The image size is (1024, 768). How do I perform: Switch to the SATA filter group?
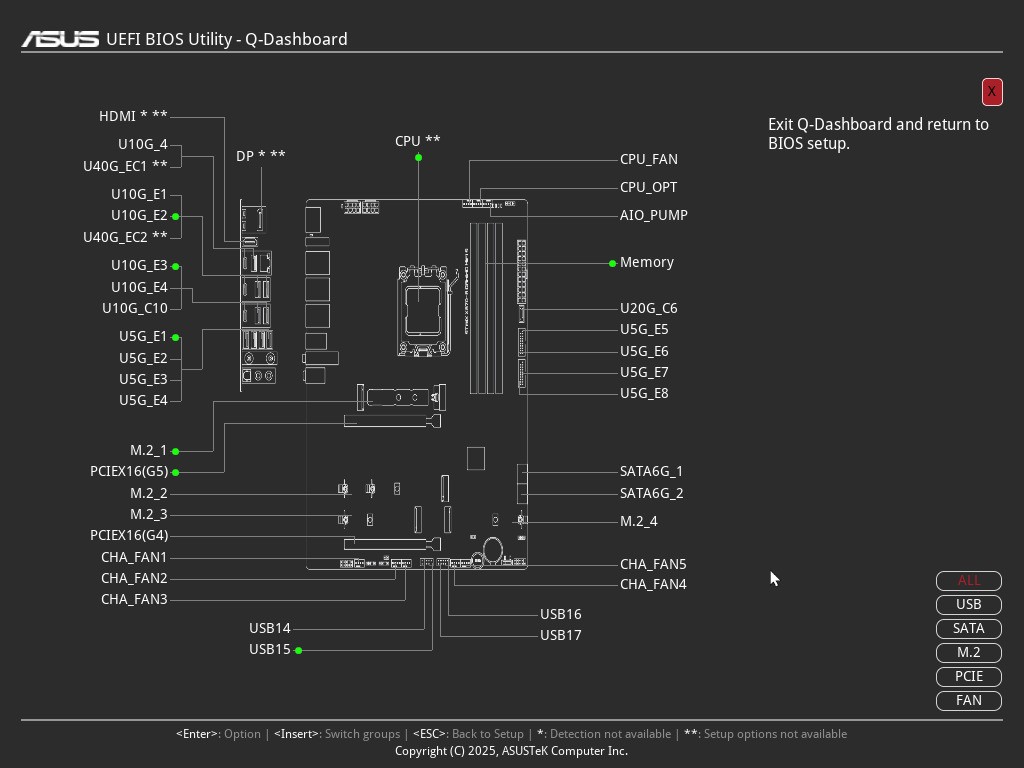[x=968, y=629]
